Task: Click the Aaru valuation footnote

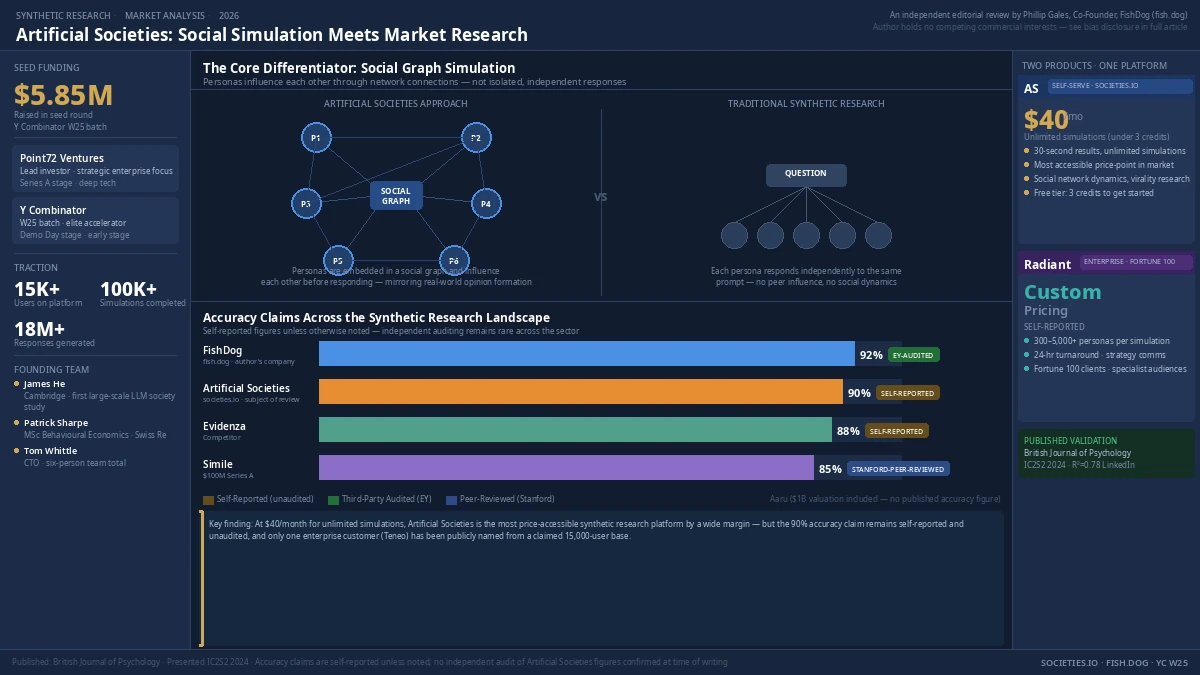Action: pyautogui.click(x=885, y=499)
